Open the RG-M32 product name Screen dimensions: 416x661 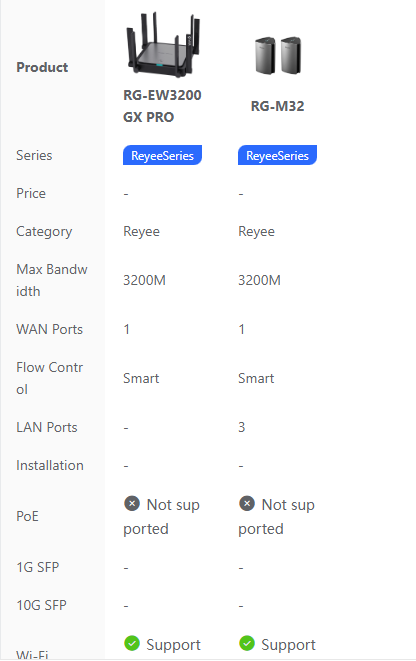coord(277,106)
